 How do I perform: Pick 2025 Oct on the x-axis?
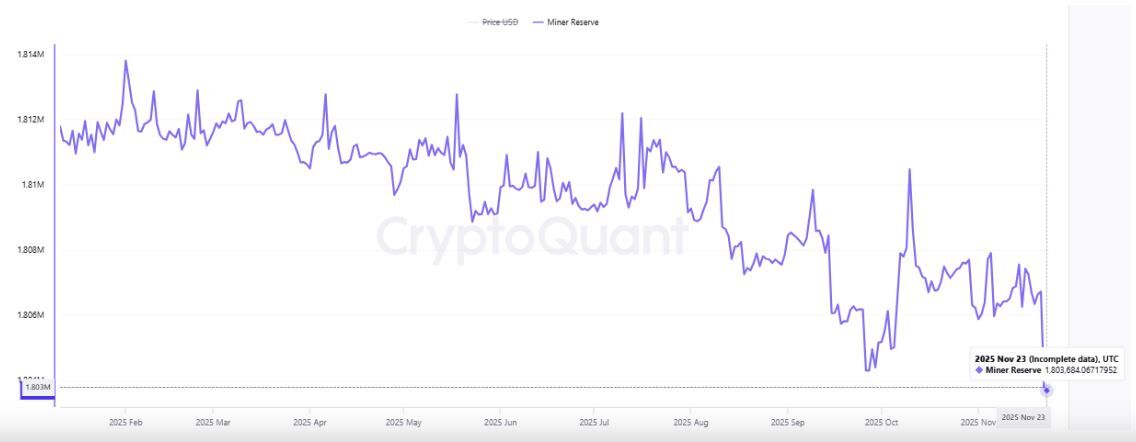coord(881,423)
